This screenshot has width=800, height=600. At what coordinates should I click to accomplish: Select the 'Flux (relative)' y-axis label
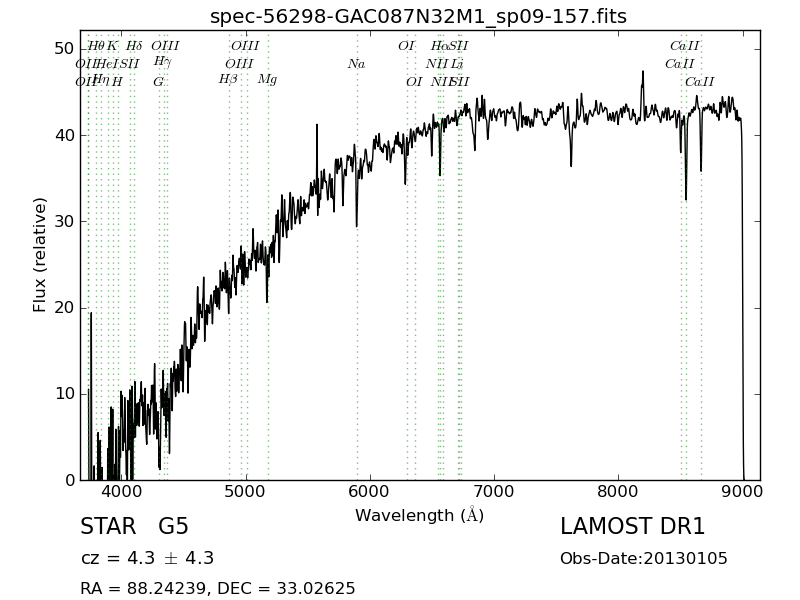tap(39, 255)
